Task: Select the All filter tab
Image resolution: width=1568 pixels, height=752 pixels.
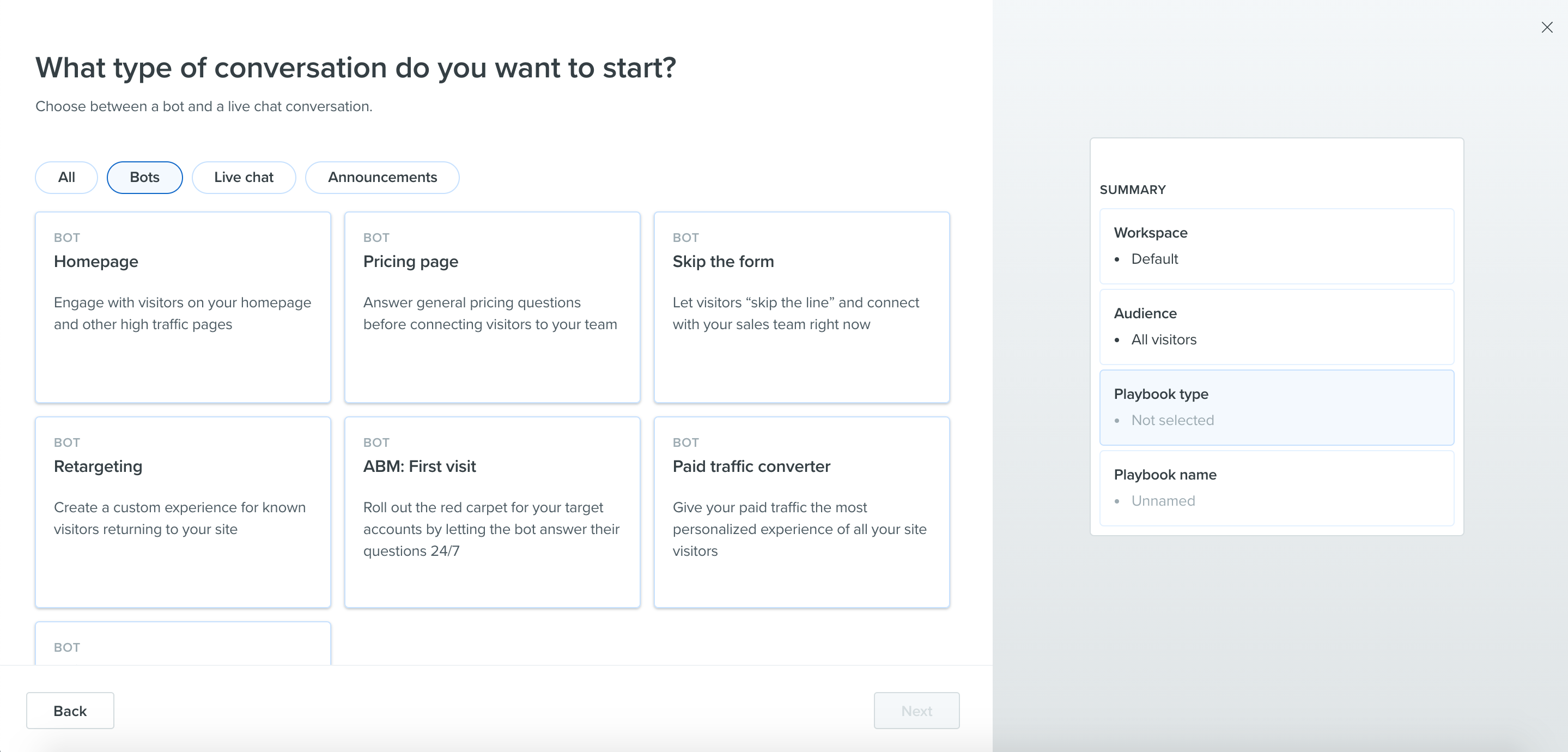Action: click(66, 177)
